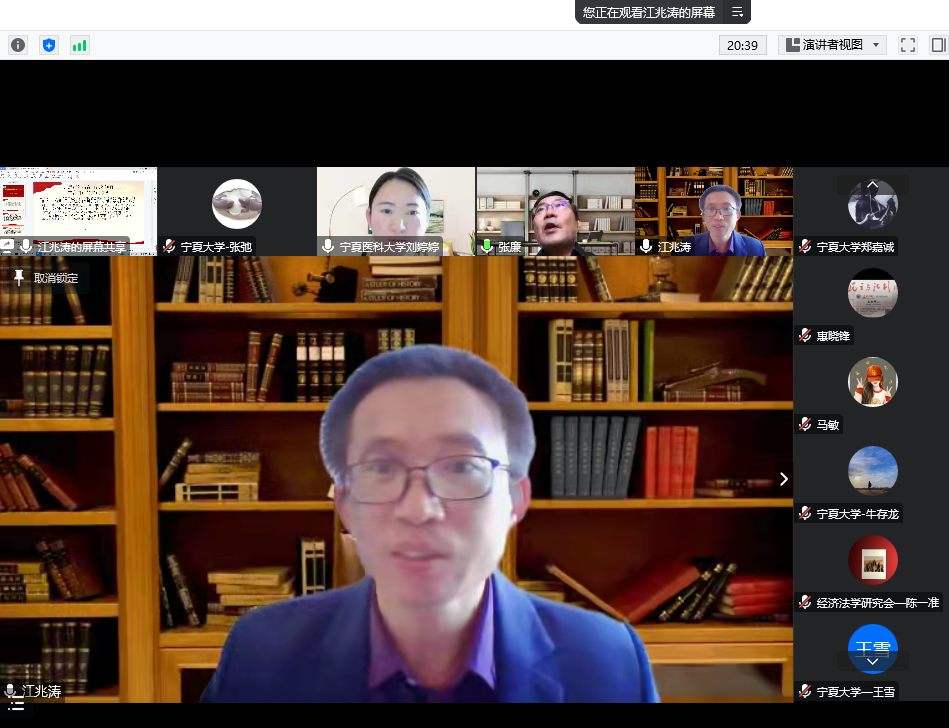Expand the 演讲者视图 view dropdown
This screenshot has height=728, width=949.
[877, 45]
